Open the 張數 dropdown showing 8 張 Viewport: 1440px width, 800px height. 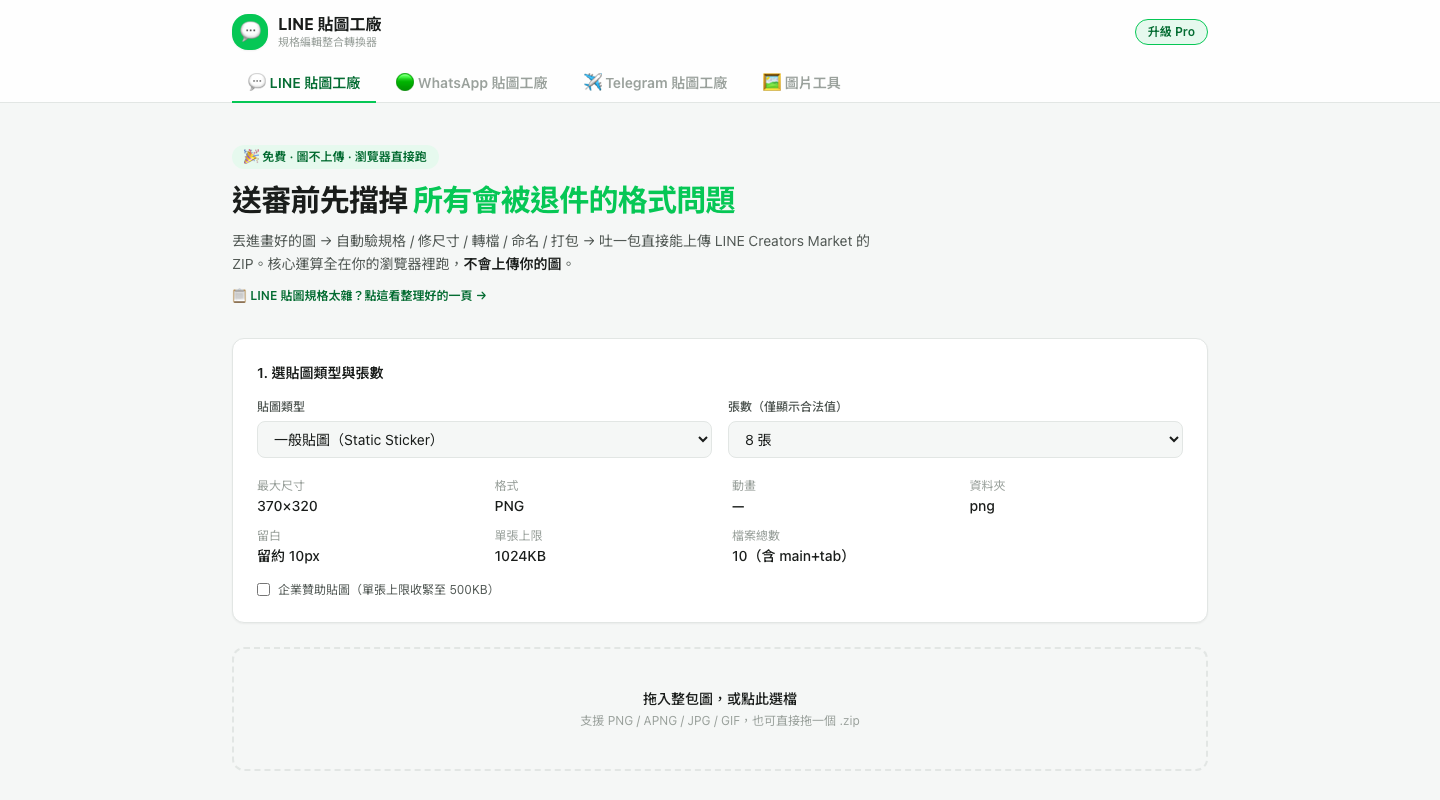click(955, 440)
